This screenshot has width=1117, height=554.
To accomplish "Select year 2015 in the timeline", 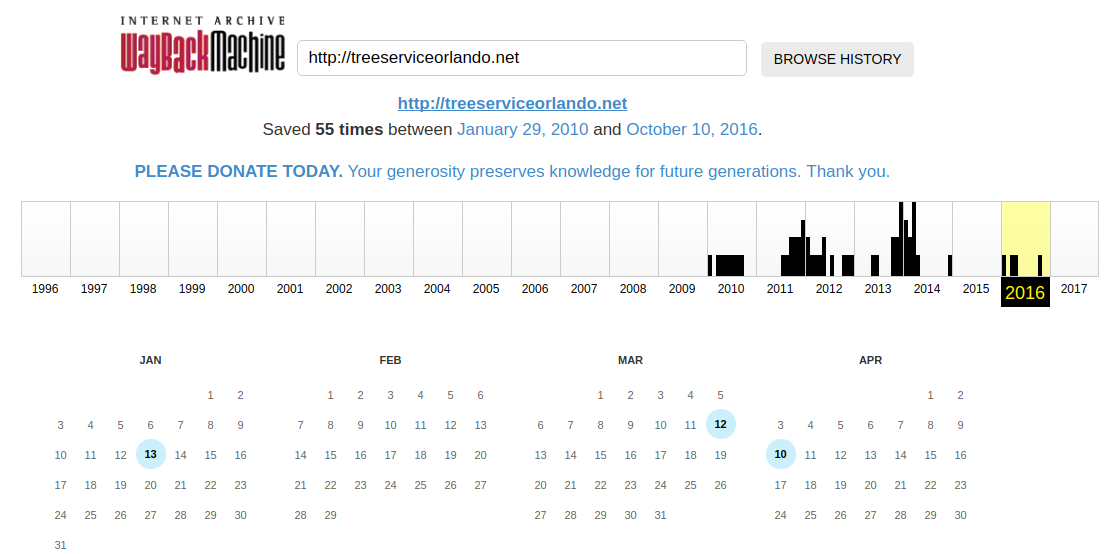I will click(x=976, y=288).
